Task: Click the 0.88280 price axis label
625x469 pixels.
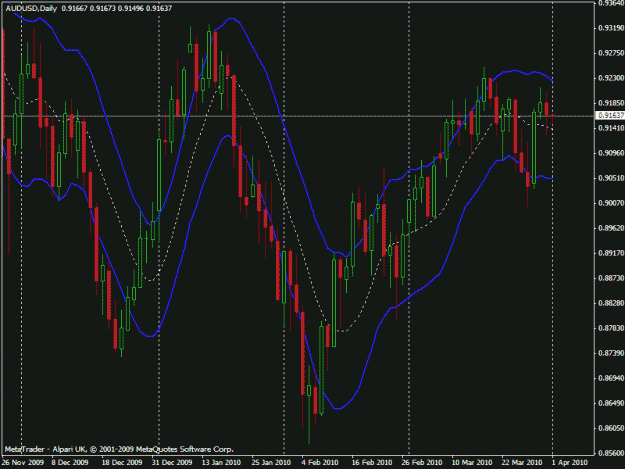Action: pyautogui.click(x=611, y=303)
